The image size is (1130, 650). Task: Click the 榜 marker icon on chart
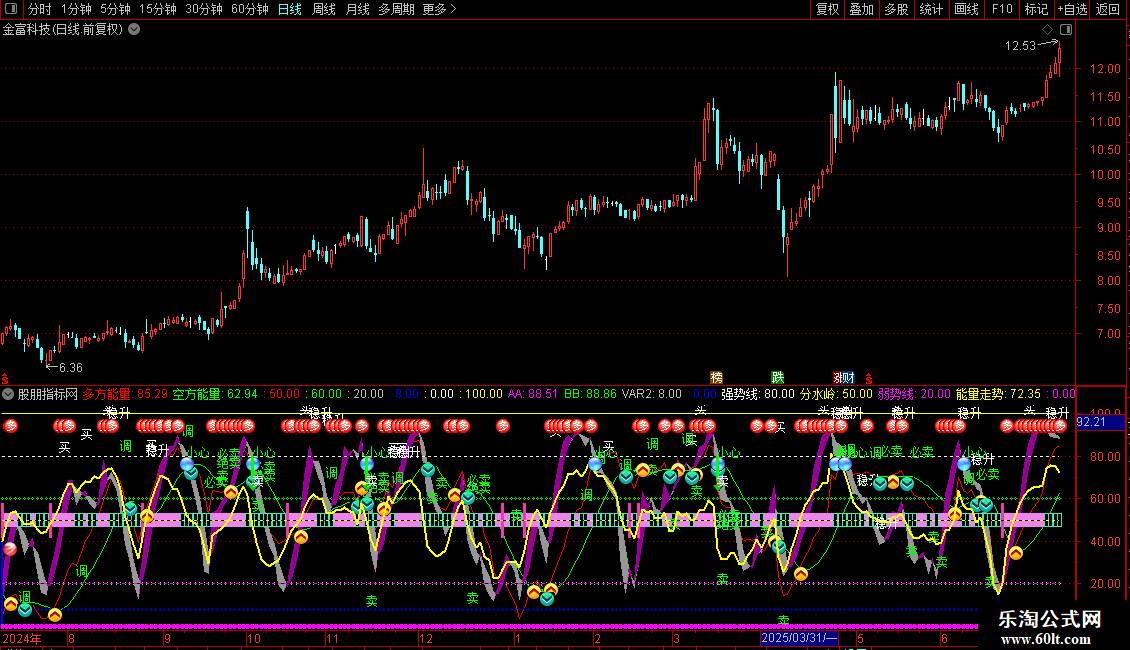coord(716,378)
